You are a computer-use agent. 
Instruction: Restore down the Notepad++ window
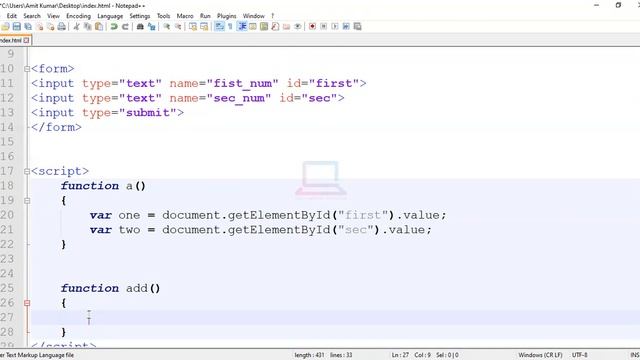(618, 5)
